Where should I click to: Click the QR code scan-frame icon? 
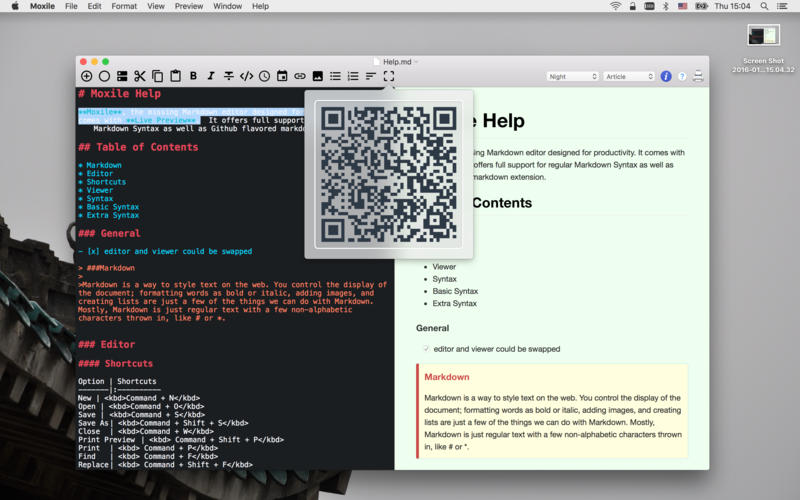point(389,76)
